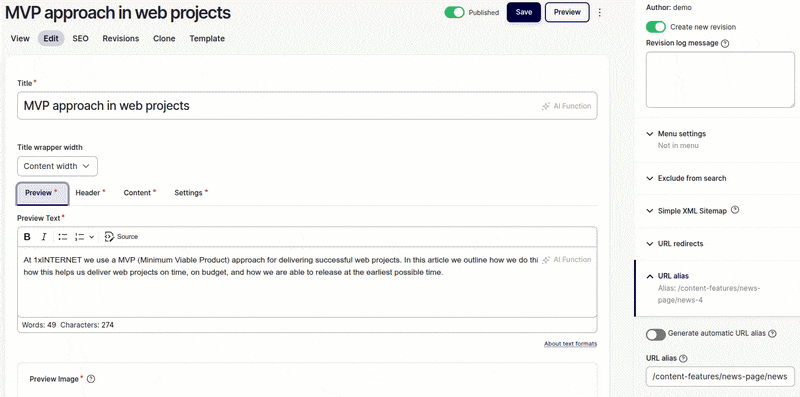Insert a numbered list in editor
The image size is (800, 397).
pyautogui.click(x=79, y=237)
